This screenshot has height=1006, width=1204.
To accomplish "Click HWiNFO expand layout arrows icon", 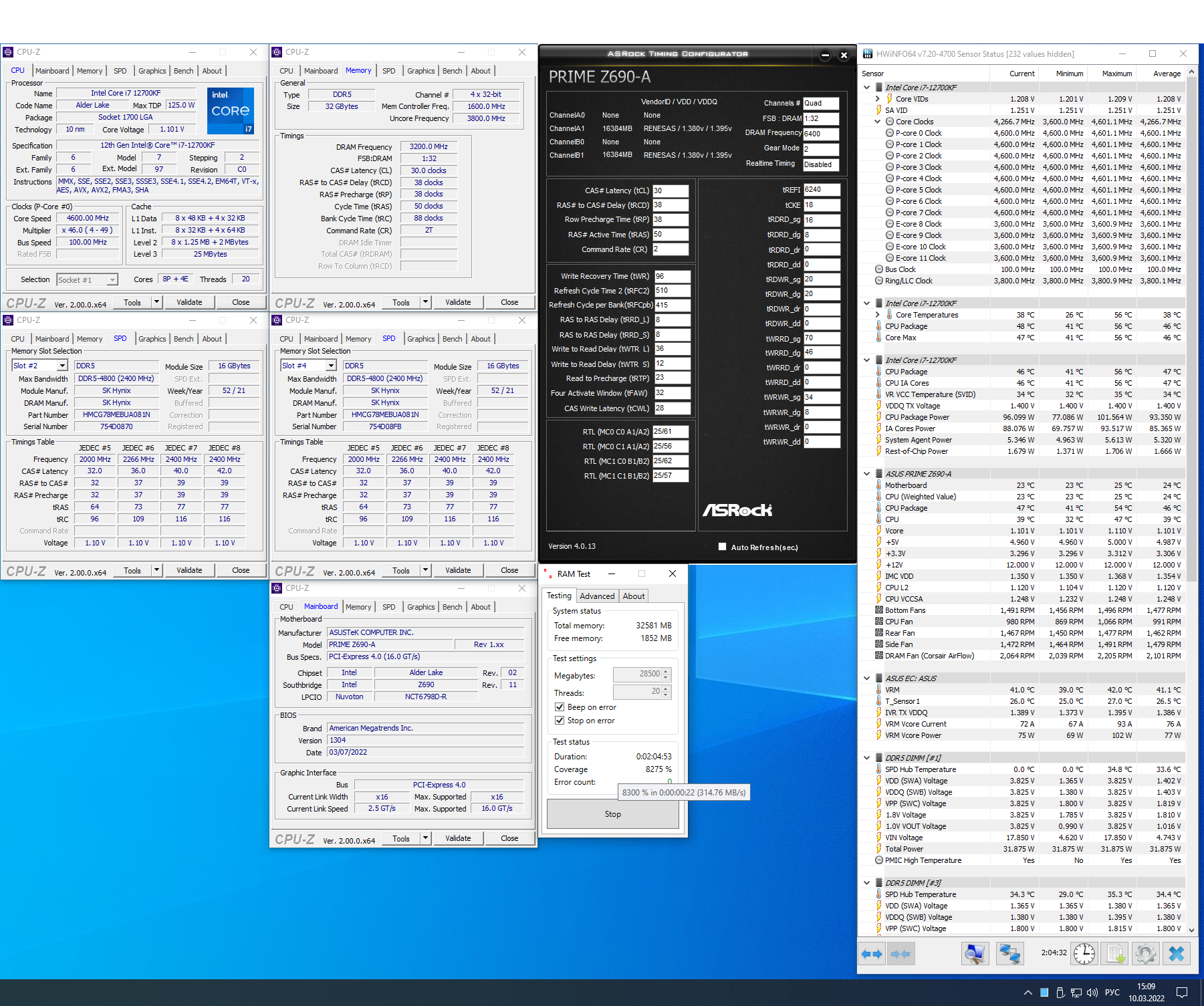I will (x=872, y=954).
